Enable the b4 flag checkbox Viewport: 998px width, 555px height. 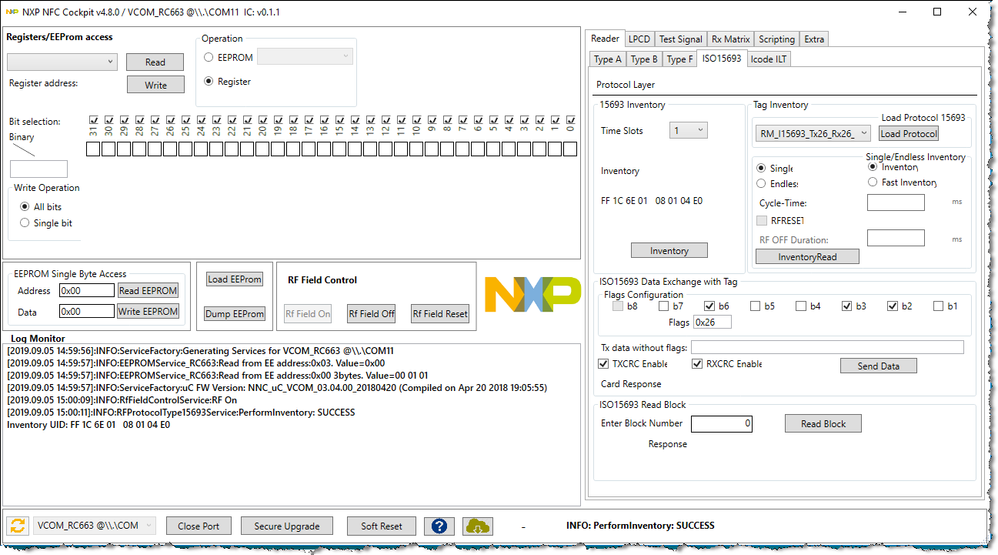[x=801, y=306]
